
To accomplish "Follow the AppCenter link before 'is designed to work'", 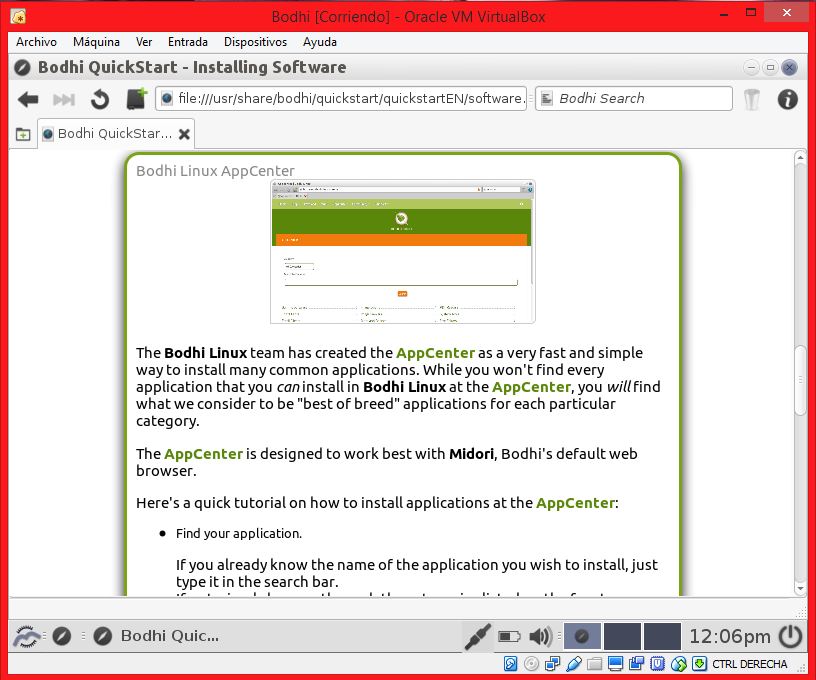I will [203, 453].
